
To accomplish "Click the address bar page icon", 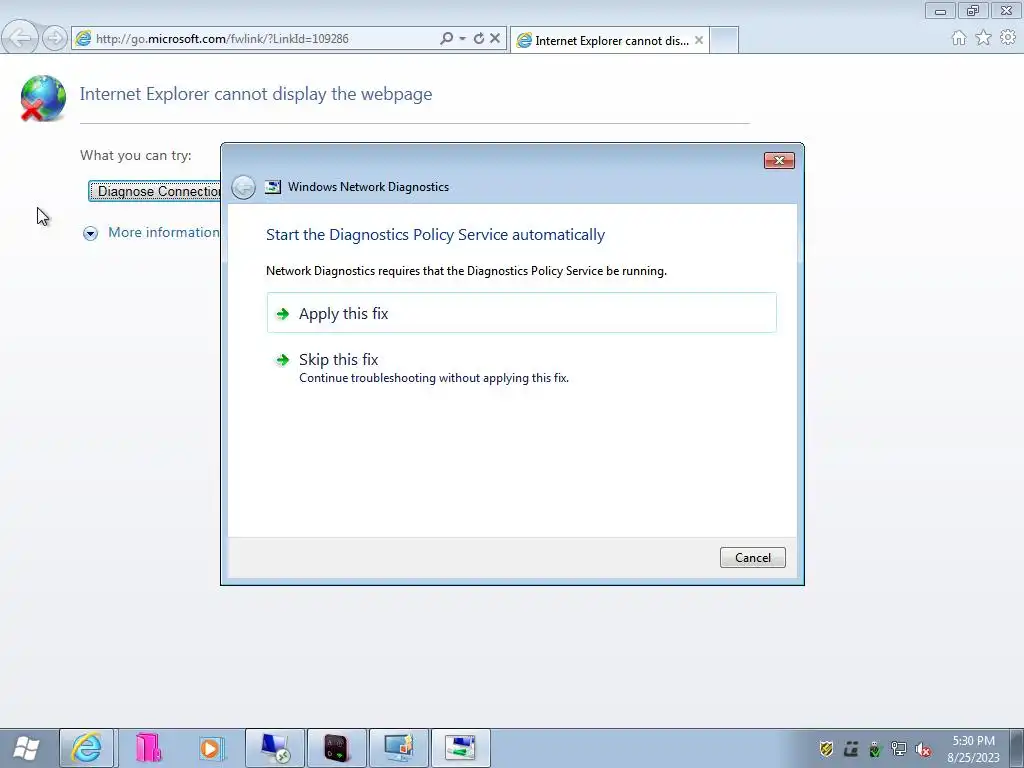I will [83, 39].
